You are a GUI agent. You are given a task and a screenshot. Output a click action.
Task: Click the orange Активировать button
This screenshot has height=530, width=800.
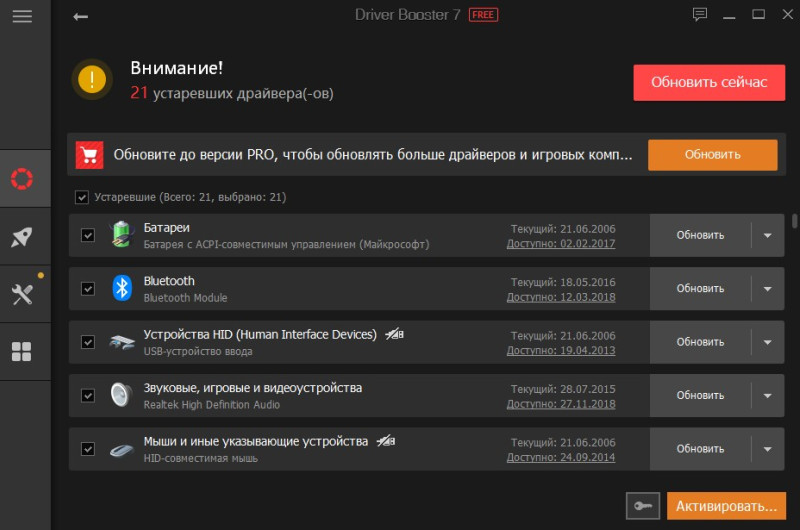(x=727, y=506)
